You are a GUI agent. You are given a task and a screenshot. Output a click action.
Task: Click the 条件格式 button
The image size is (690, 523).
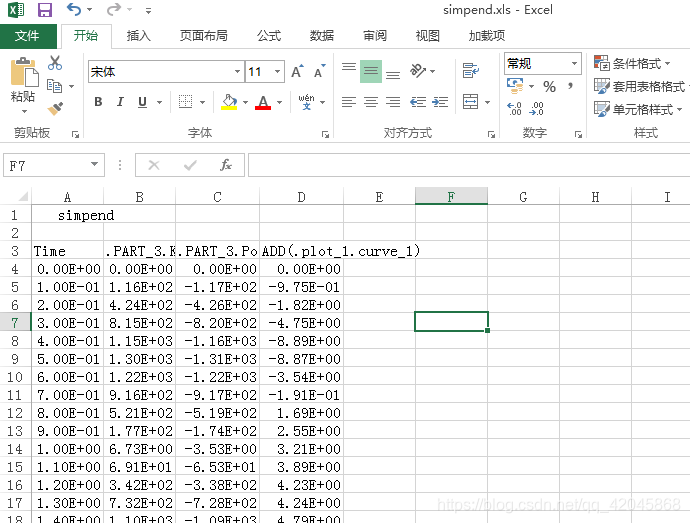pos(637,63)
